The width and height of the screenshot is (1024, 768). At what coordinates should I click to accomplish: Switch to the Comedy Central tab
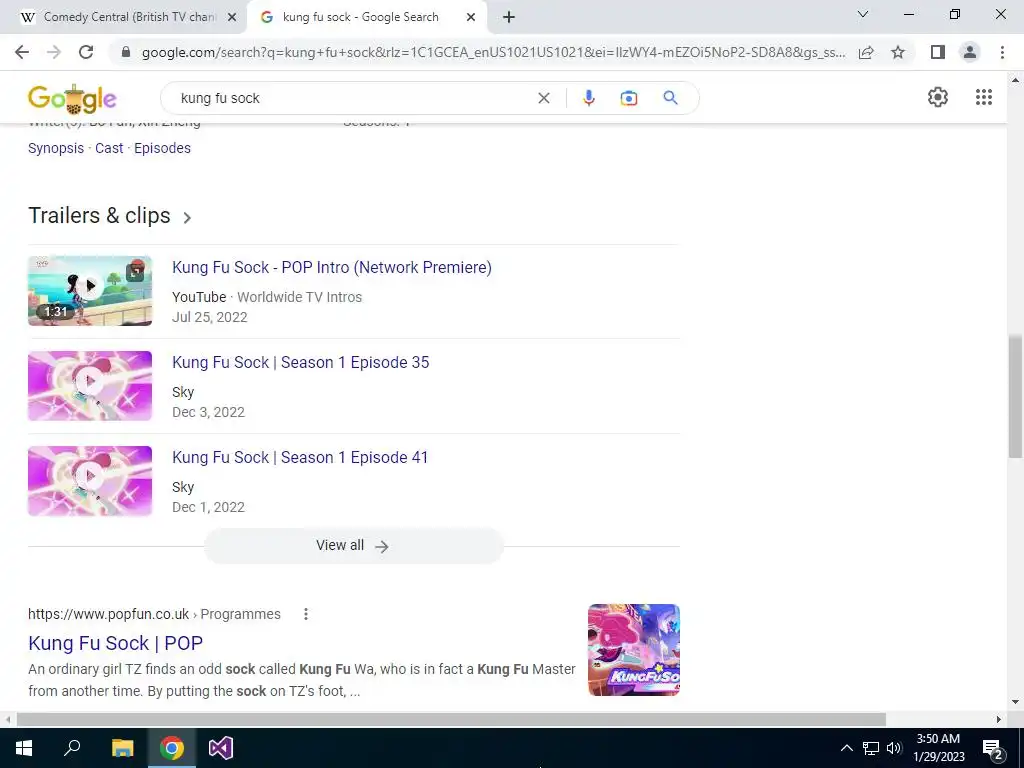click(129, 17)
